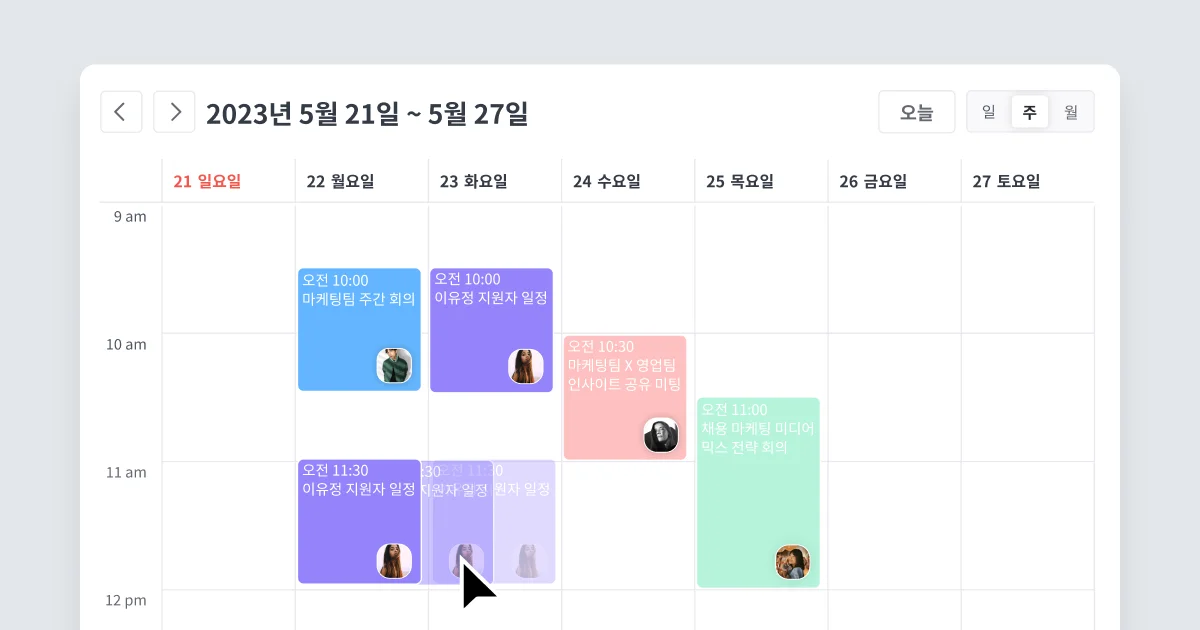Viewport: 1200px width, 630px height.
Task: Click the avatar on Tuesday's 11:30 지원자 일정
Action: (x=463, y=558)
